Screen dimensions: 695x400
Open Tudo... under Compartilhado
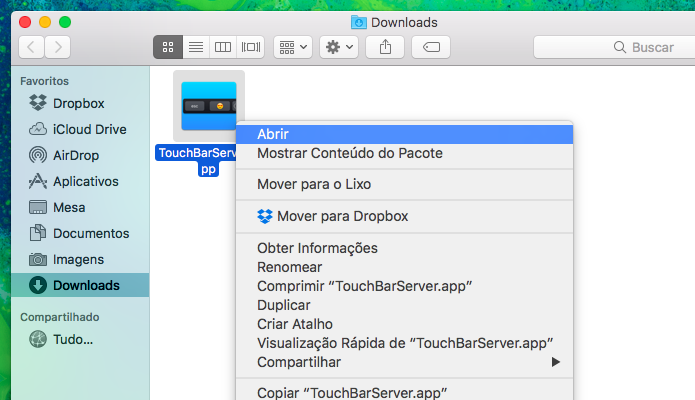coord(80,340)
